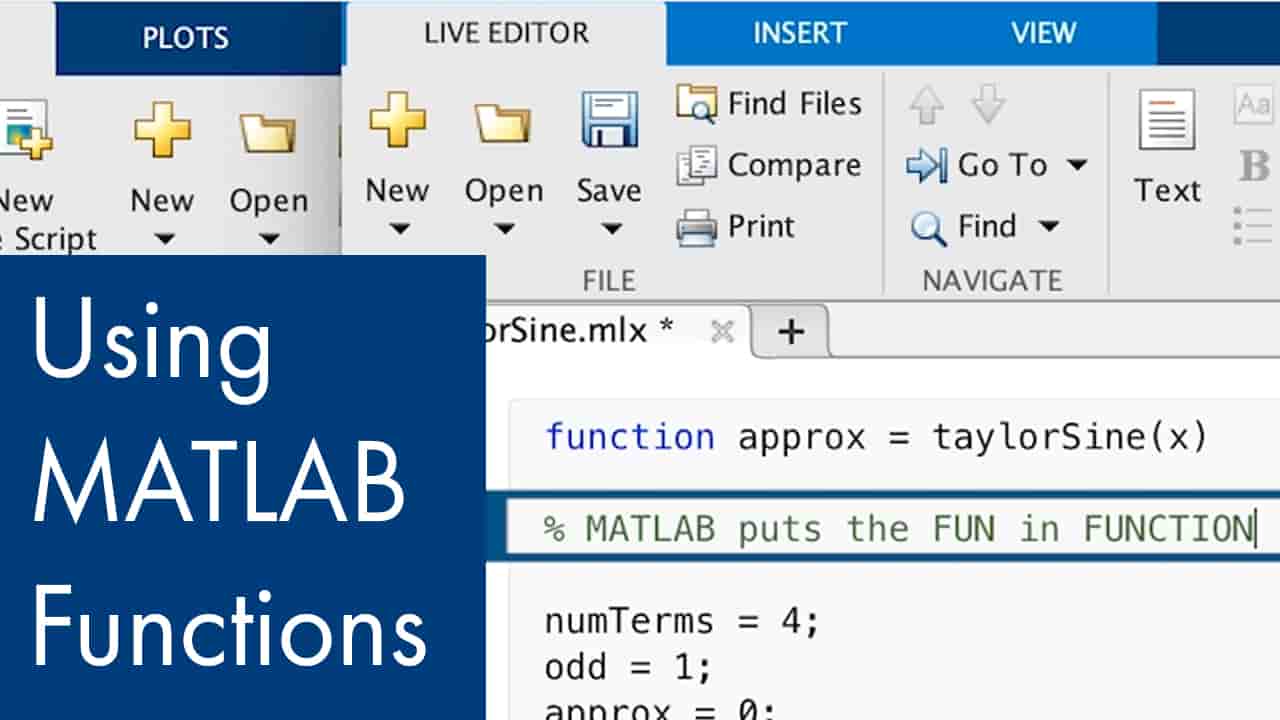Expand the Go To dropdown arrow

(x=1076, y=165)
